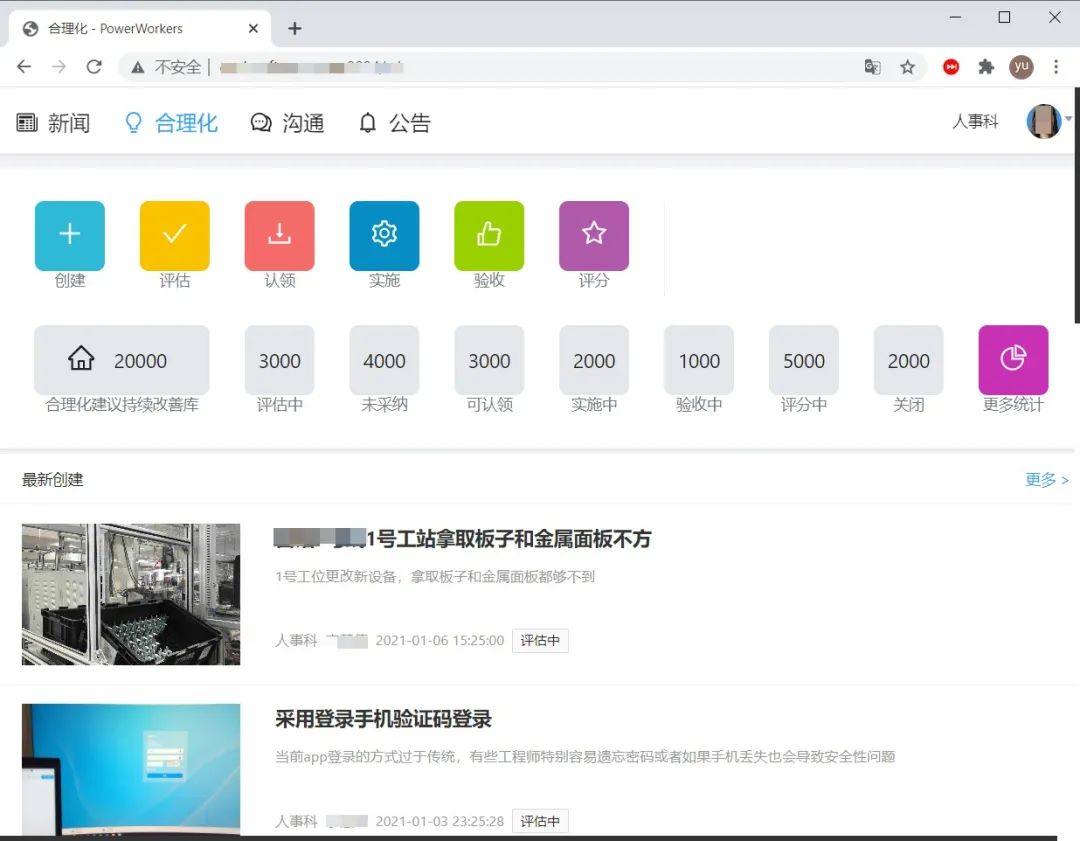Maximize the Chrome window

click(1004, 17)
